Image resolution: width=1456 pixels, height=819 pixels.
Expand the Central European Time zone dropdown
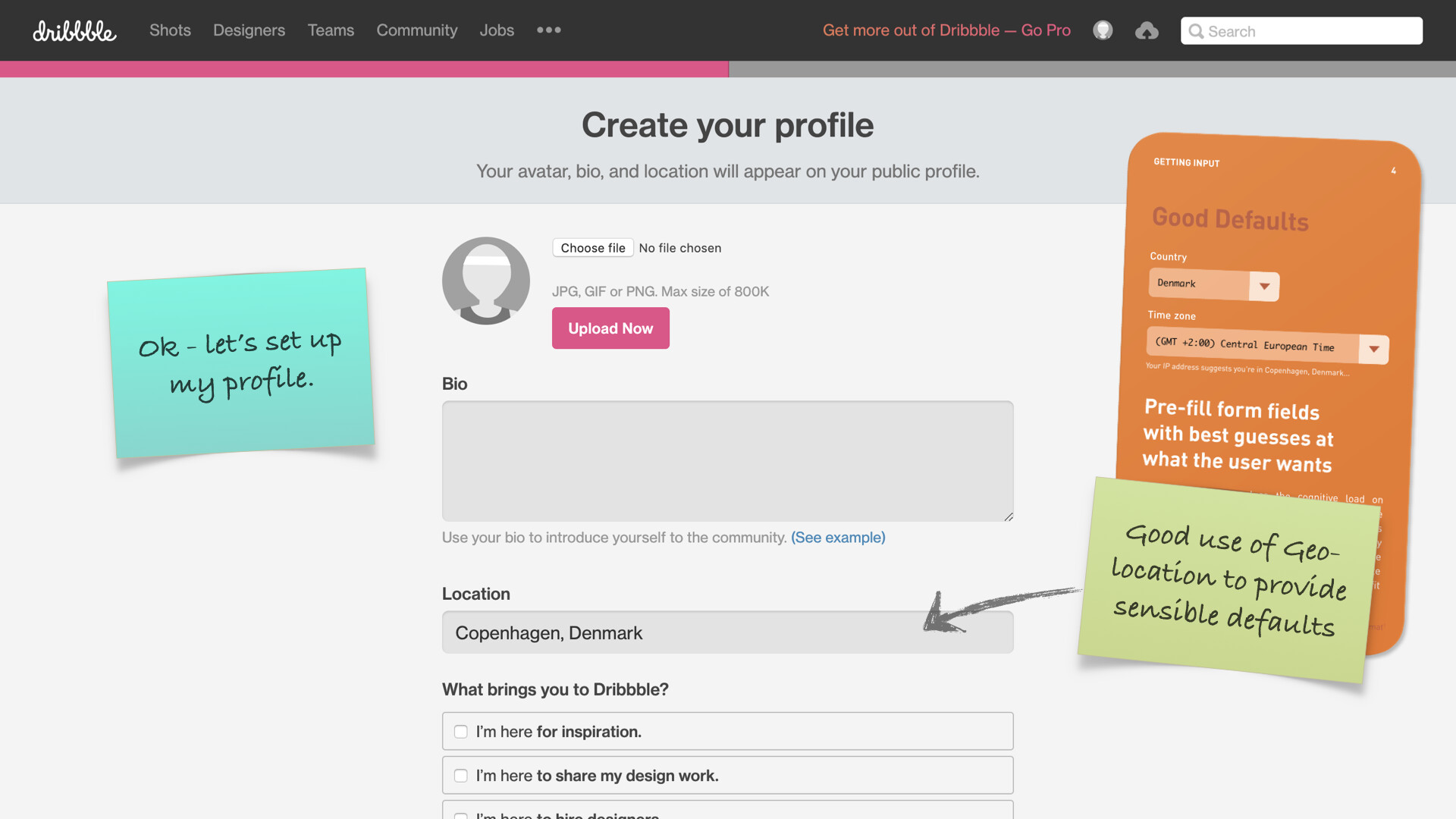click(1373, 350)
